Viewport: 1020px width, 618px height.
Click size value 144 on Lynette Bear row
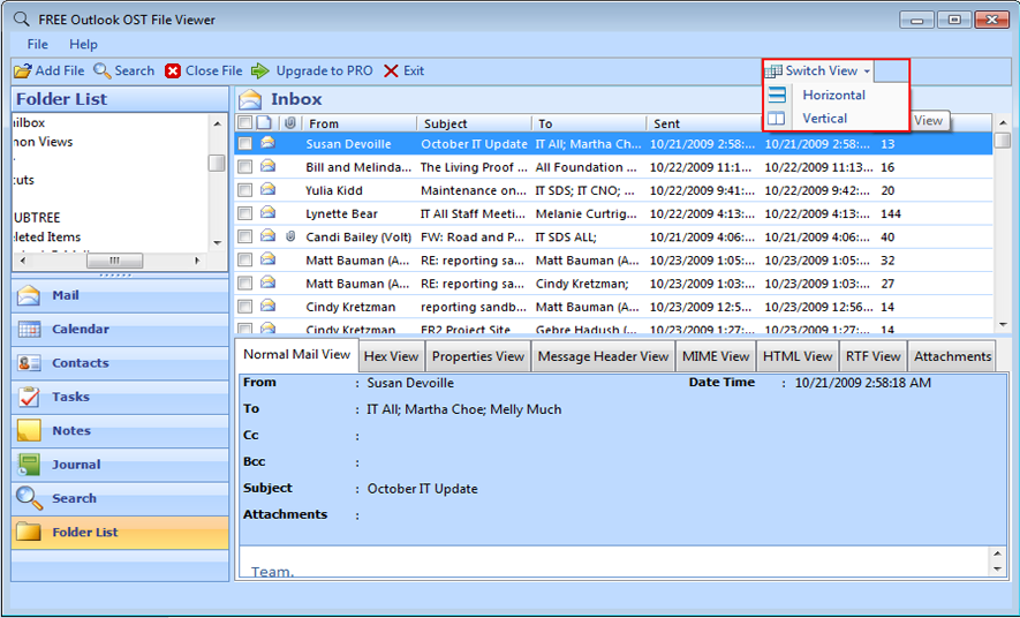pyautogui.click(x=891, y=214)
